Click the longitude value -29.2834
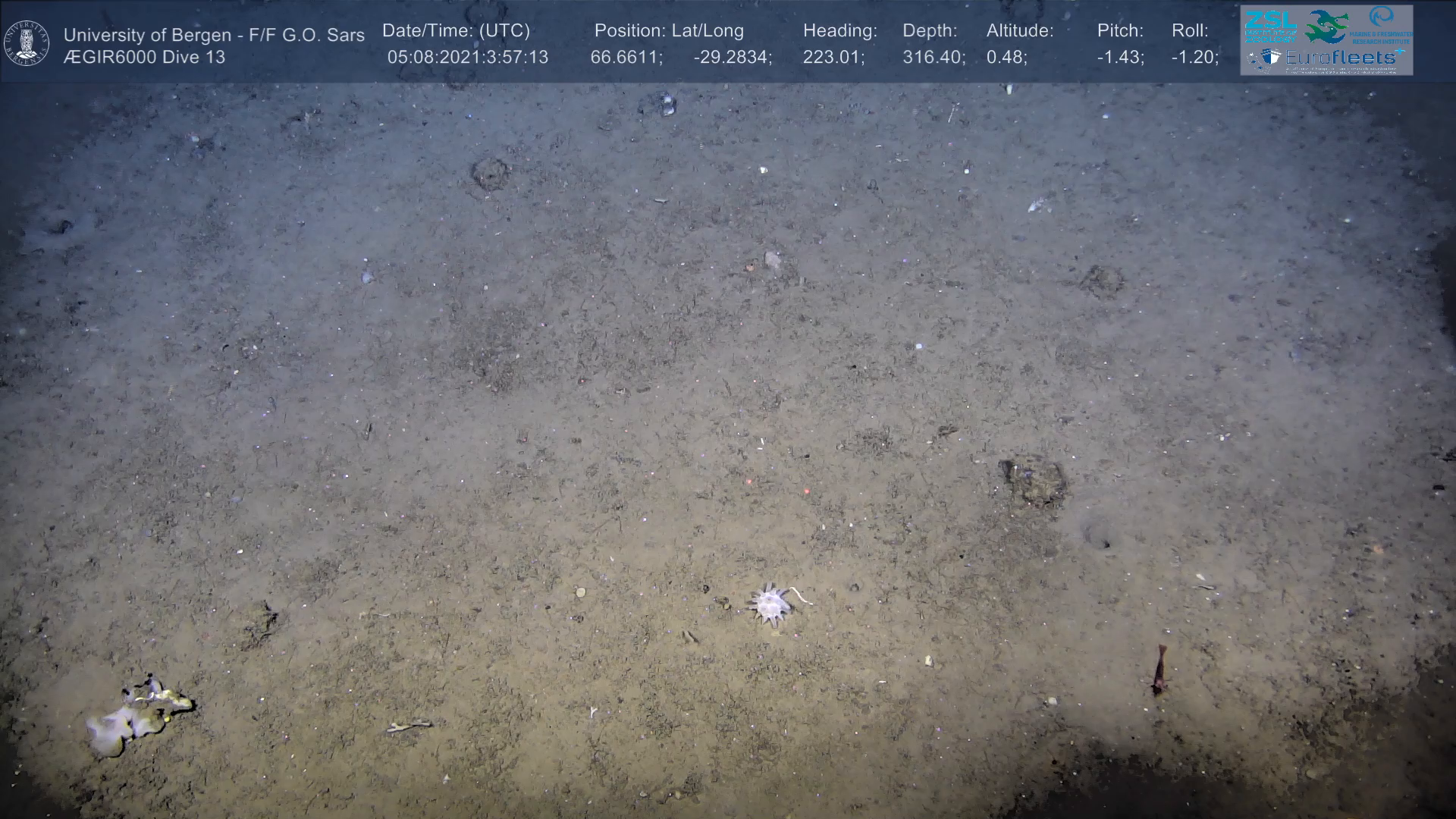This screenshot has width=1456, height=819. (x=732, y=58)
